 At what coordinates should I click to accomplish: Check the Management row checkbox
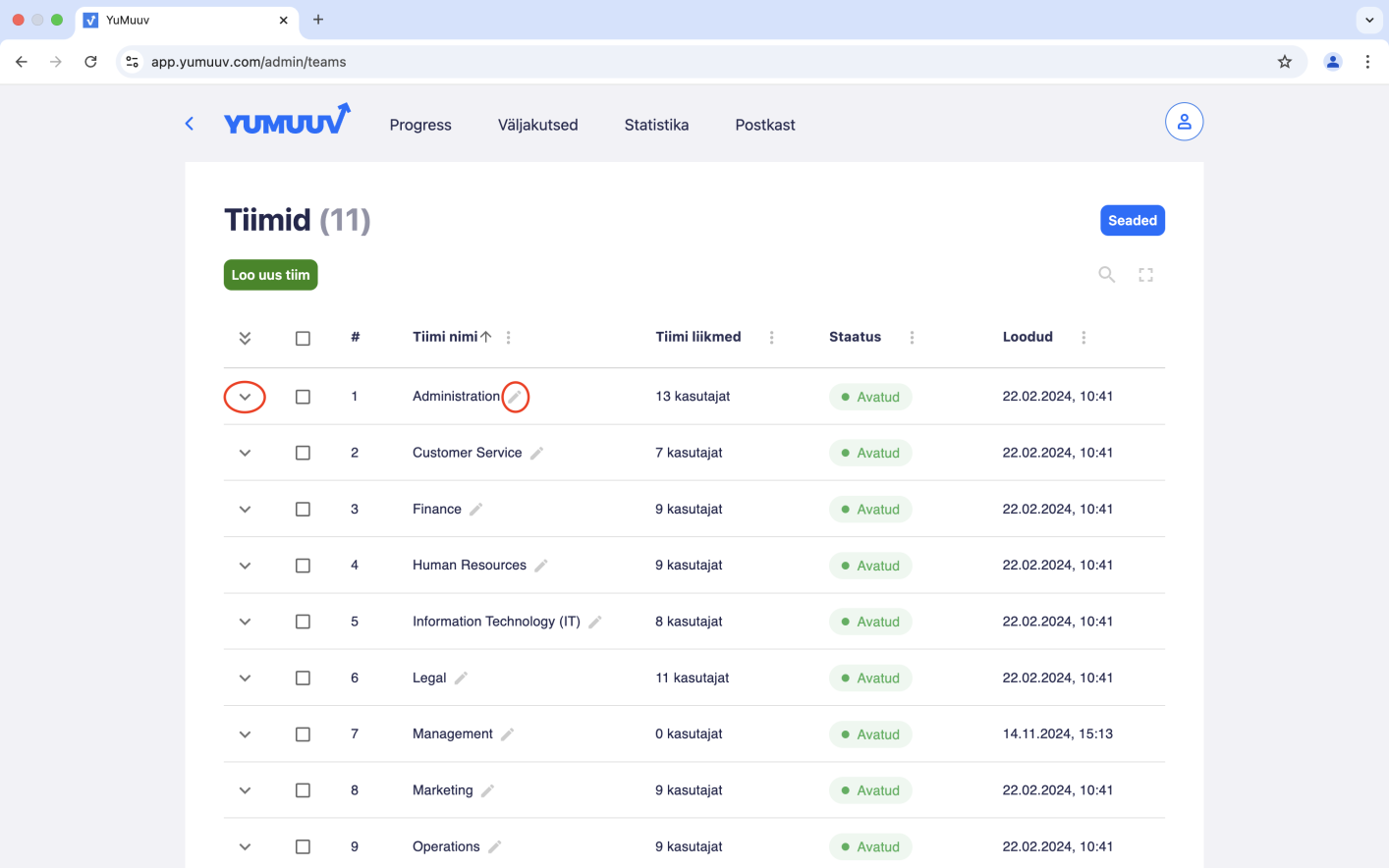pyautogui.click(x=303, y=734)
